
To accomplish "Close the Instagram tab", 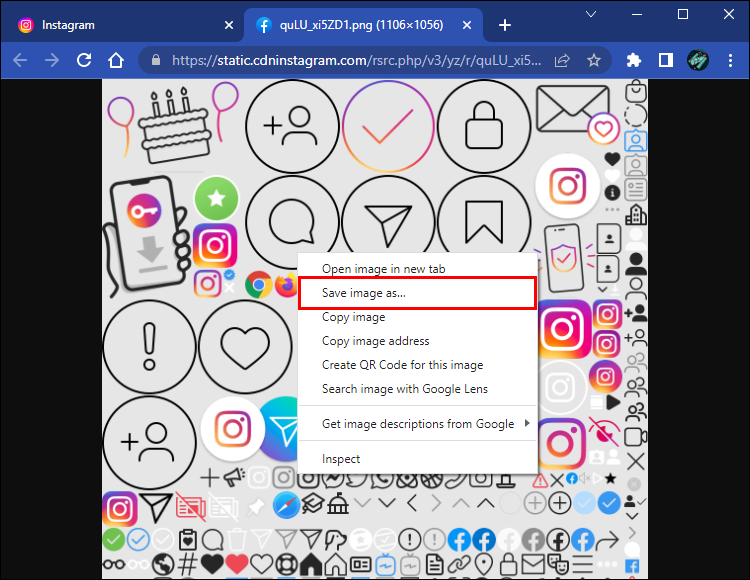I will 229,25.
